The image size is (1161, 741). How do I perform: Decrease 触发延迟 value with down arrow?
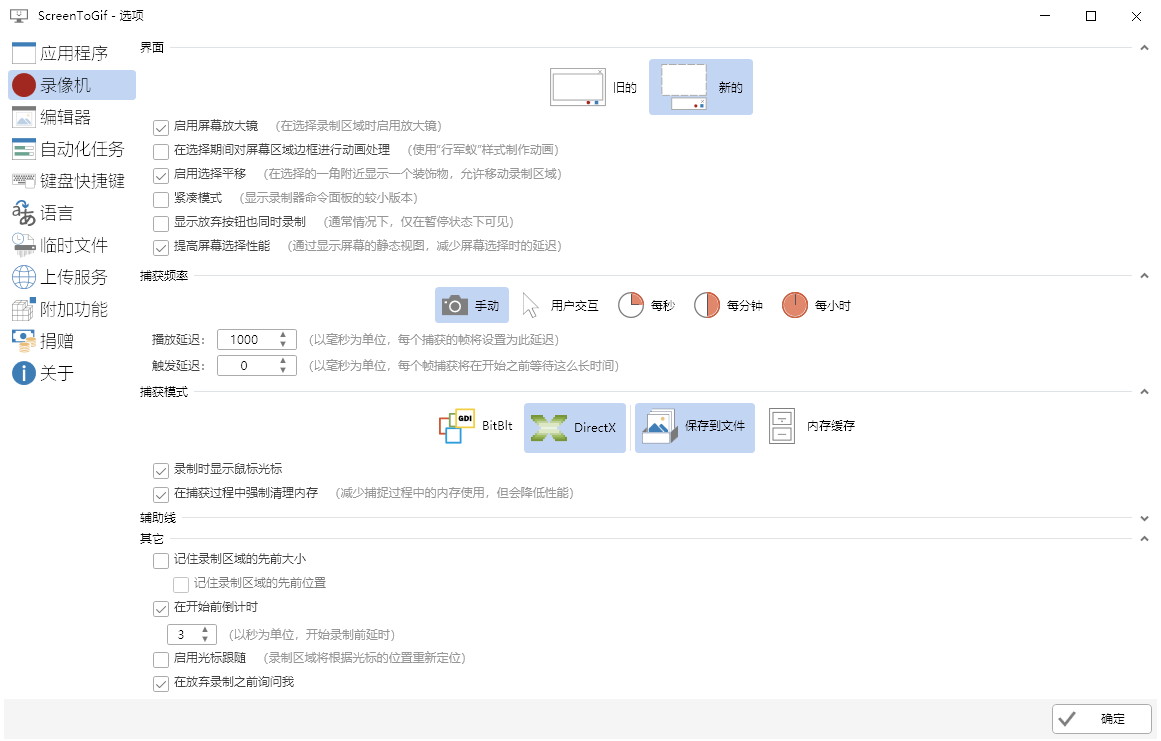click(x=283, y=370)
